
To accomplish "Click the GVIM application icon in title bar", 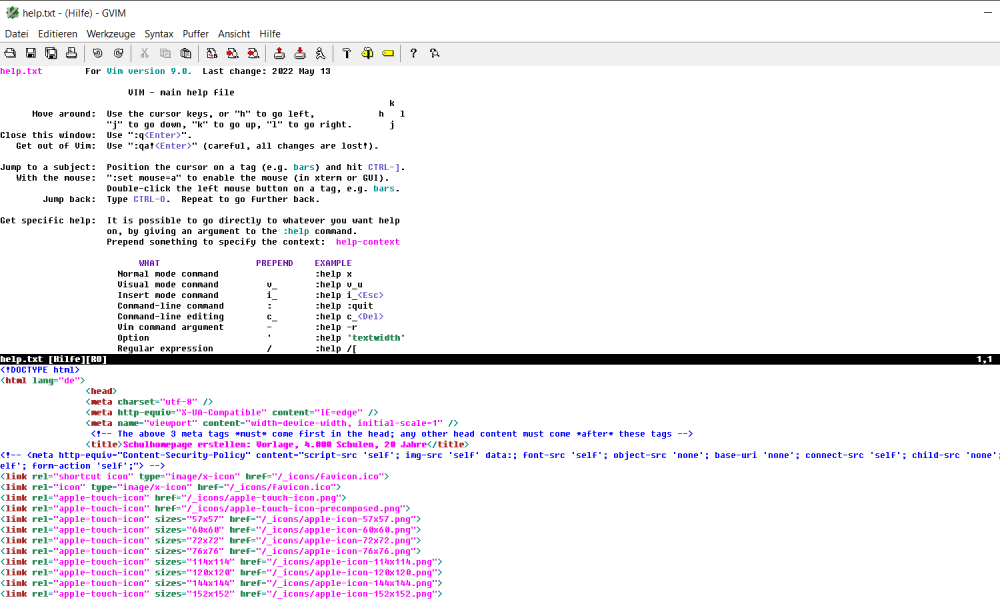I will click(x=11, y=13).
